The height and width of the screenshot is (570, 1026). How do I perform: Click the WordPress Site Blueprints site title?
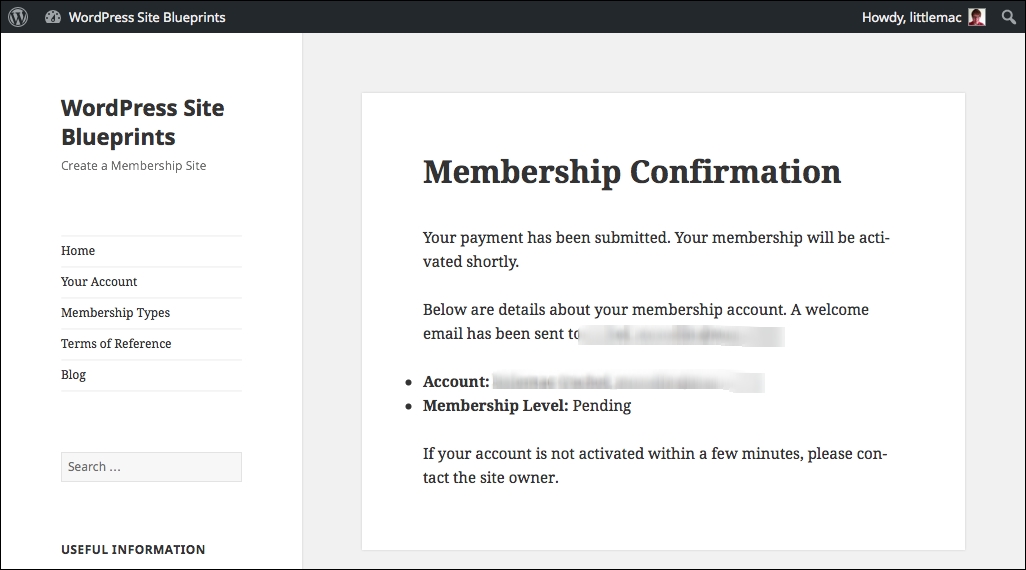143,122
